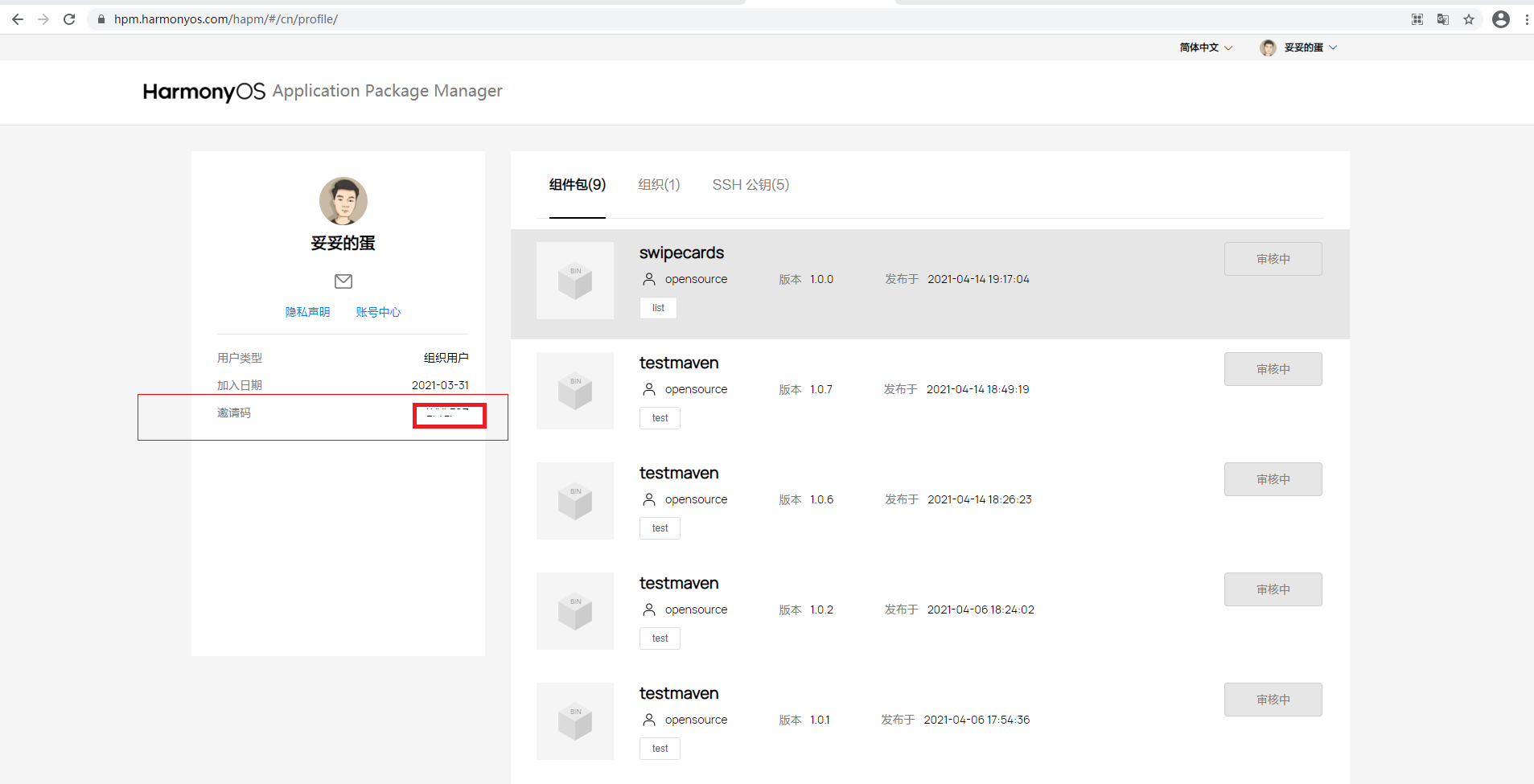
Task: Click the user icon in testmaven 1.0.7 row
Action: tap(649, 389)
